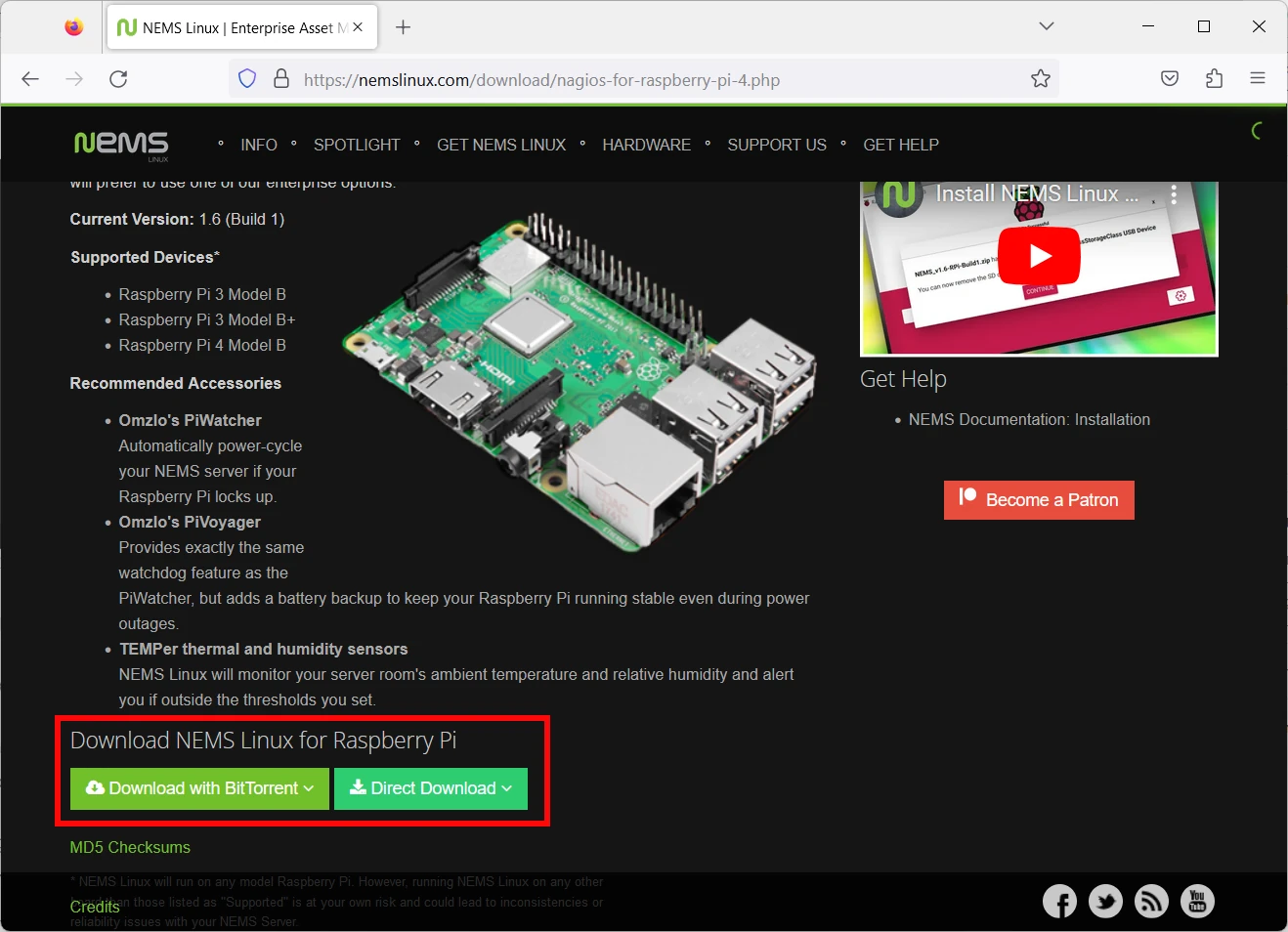Open the HARDWARE menu

tap(646, 145)
